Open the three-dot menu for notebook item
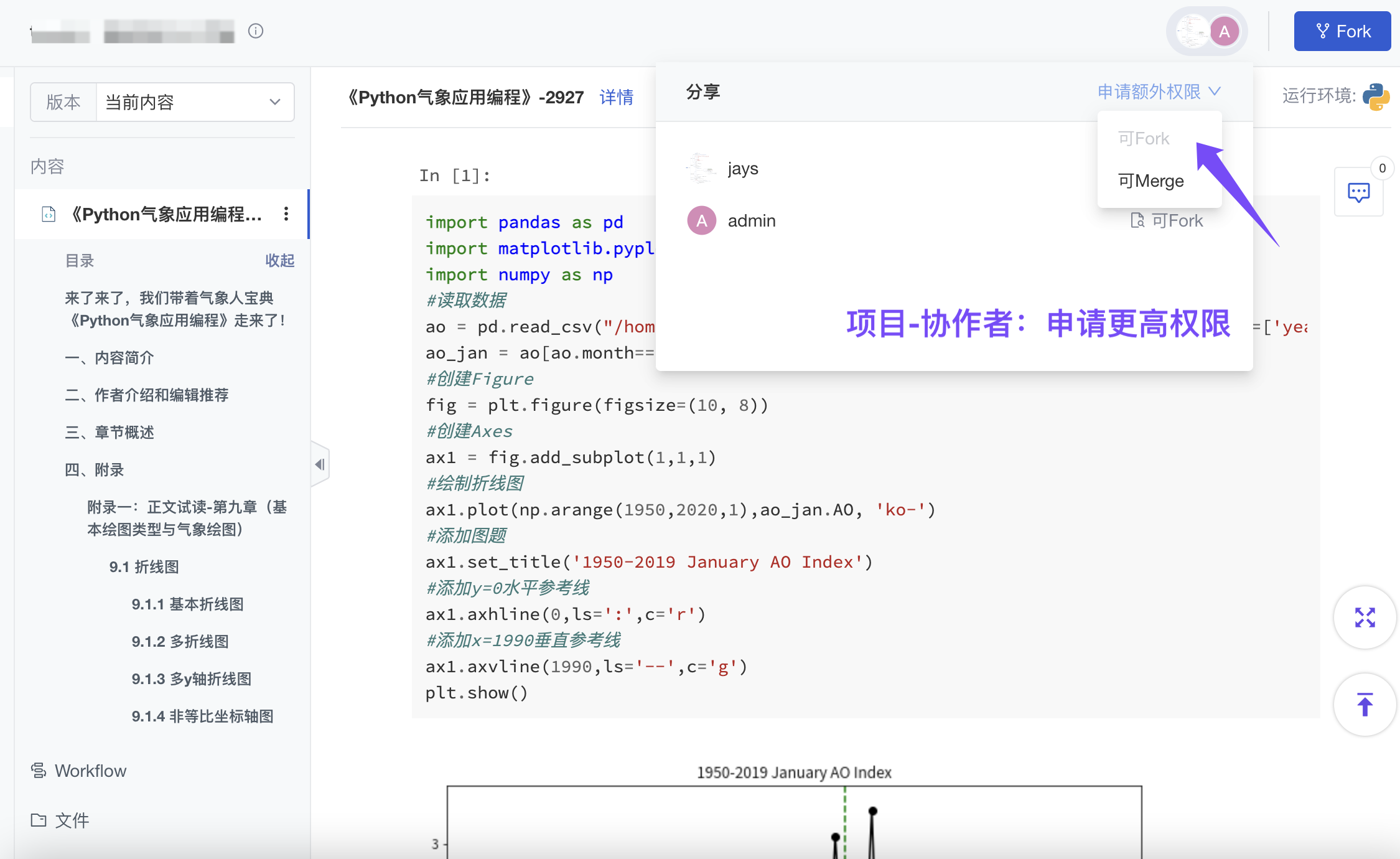The image size is (1400, 859). tap(286, 214)
